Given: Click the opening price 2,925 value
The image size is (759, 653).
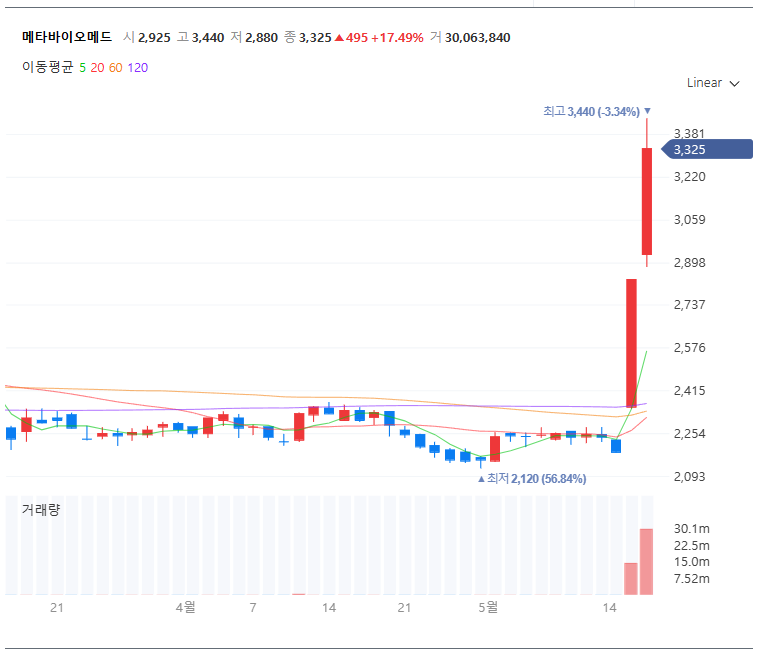Looking at the screenshot, I should [154, 38].
